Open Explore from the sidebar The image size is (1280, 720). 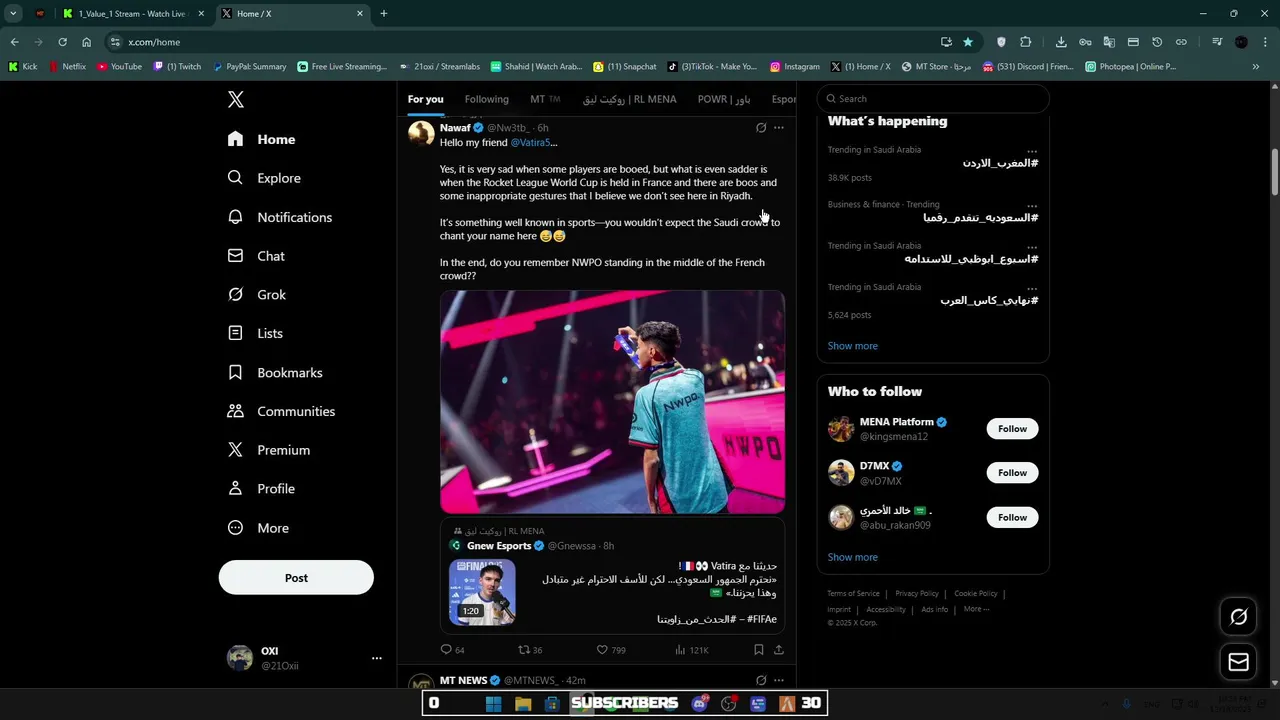click(265, 178)
